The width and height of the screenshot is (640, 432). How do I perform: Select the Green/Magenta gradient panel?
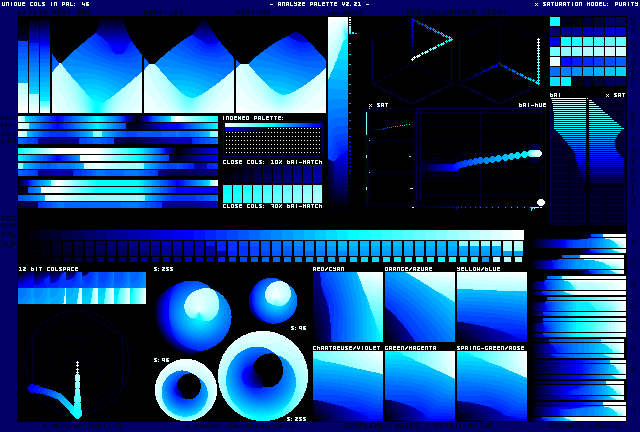[419, 385]
